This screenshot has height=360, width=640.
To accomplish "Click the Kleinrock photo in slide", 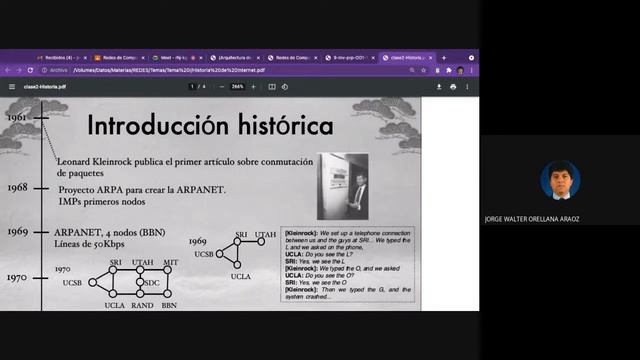I will click(343, 186).
